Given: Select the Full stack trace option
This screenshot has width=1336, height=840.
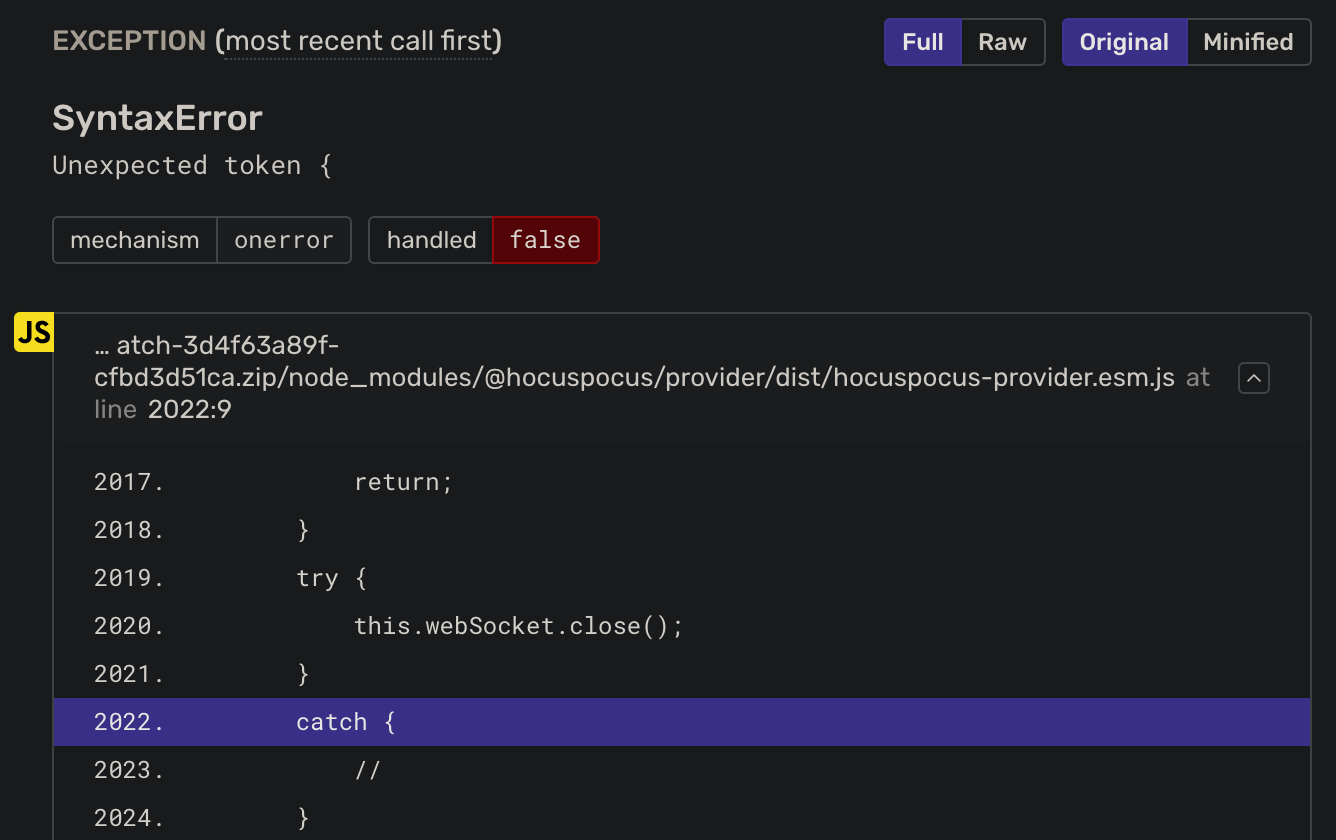Looking at the screenshot, I should click(x=922, y=42).
